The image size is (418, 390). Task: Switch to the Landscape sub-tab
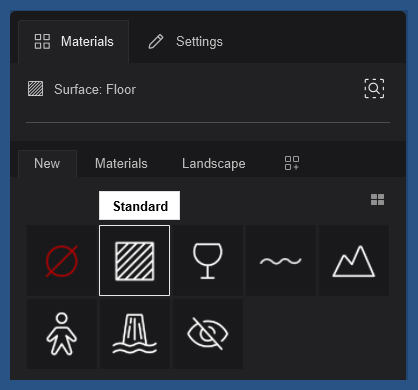point(214,164)
